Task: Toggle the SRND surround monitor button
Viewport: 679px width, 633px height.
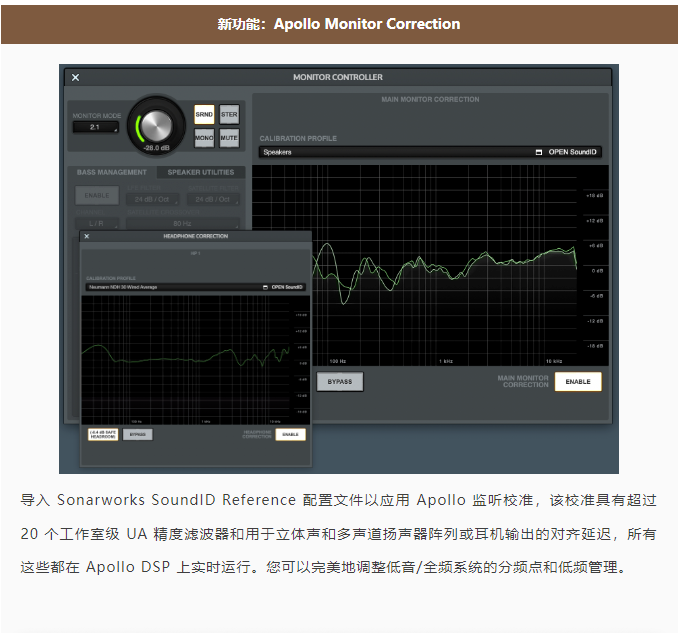Action: coord(204,115)
